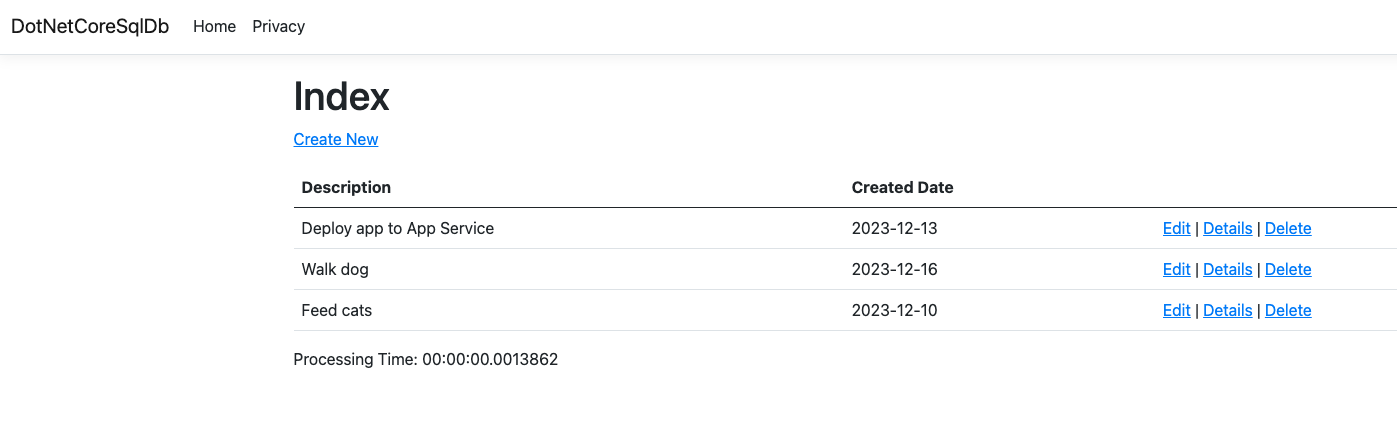This screenshot has height=429, width=1397.
Task: Click the Description column header
Action: point(346,187)
